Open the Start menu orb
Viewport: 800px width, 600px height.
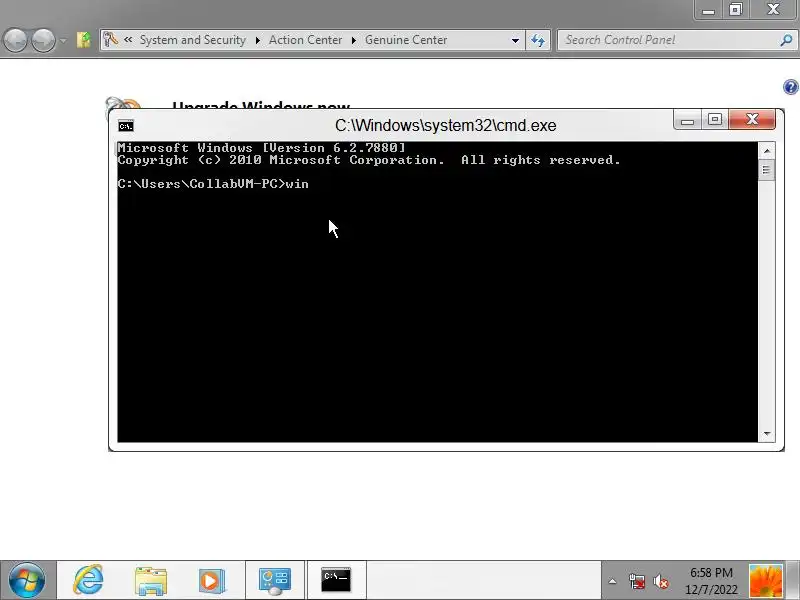tap(27, 580)
